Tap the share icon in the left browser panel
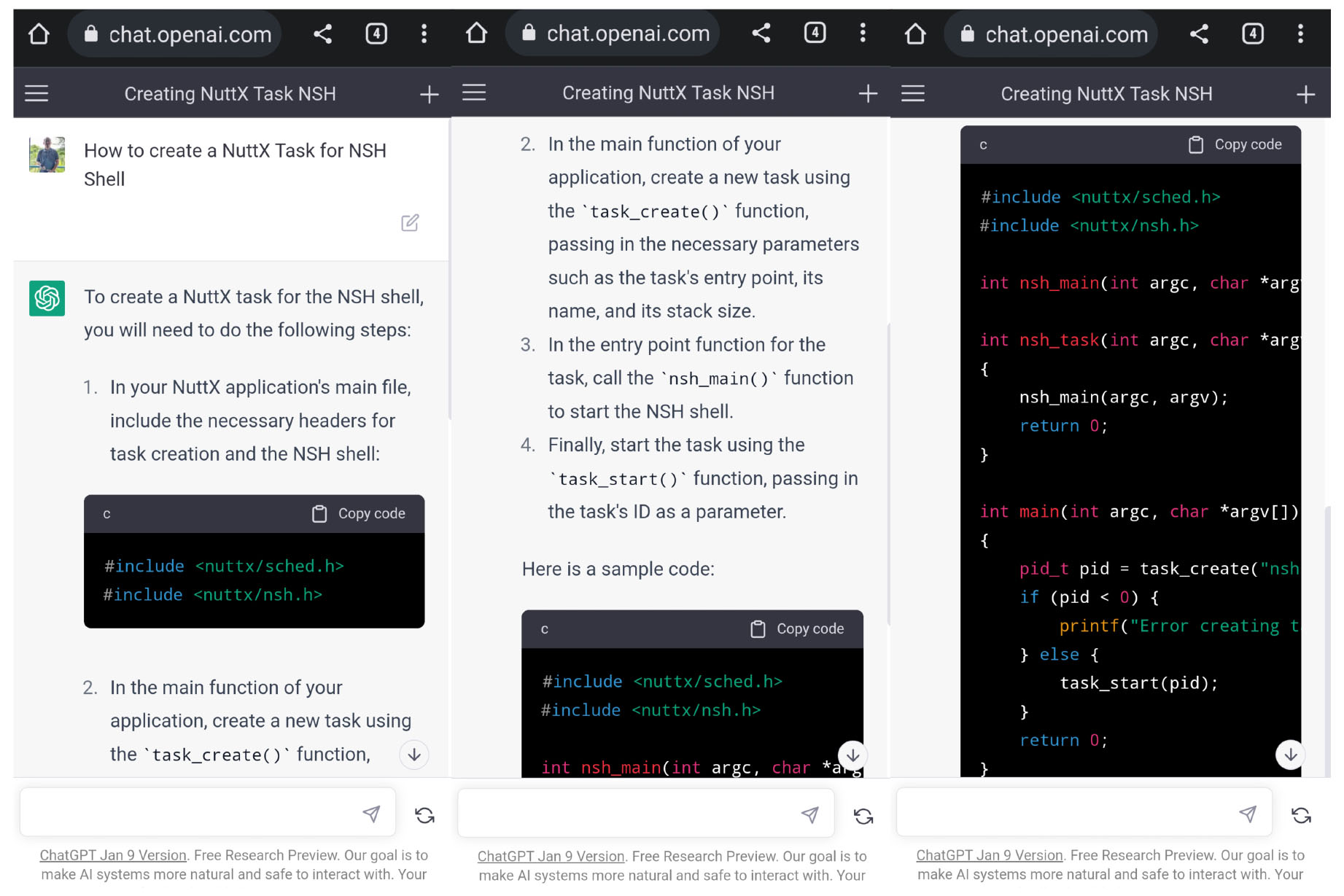The width and height of the screenshot is (1344, 896). (322, 34)
